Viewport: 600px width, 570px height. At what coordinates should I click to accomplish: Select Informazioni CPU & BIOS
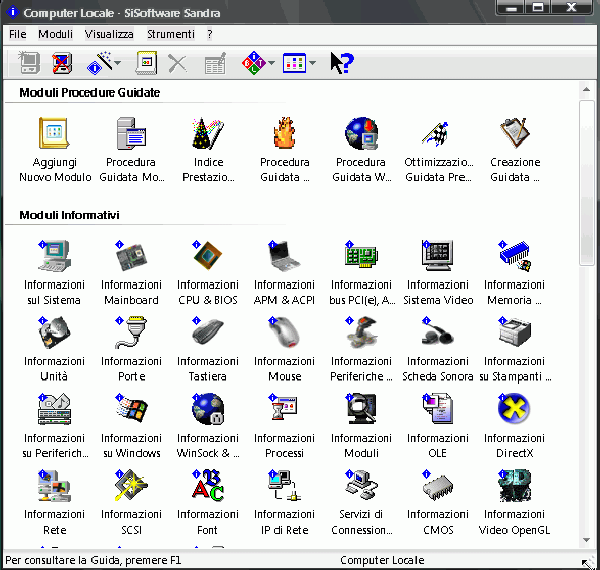pos(208,273)
